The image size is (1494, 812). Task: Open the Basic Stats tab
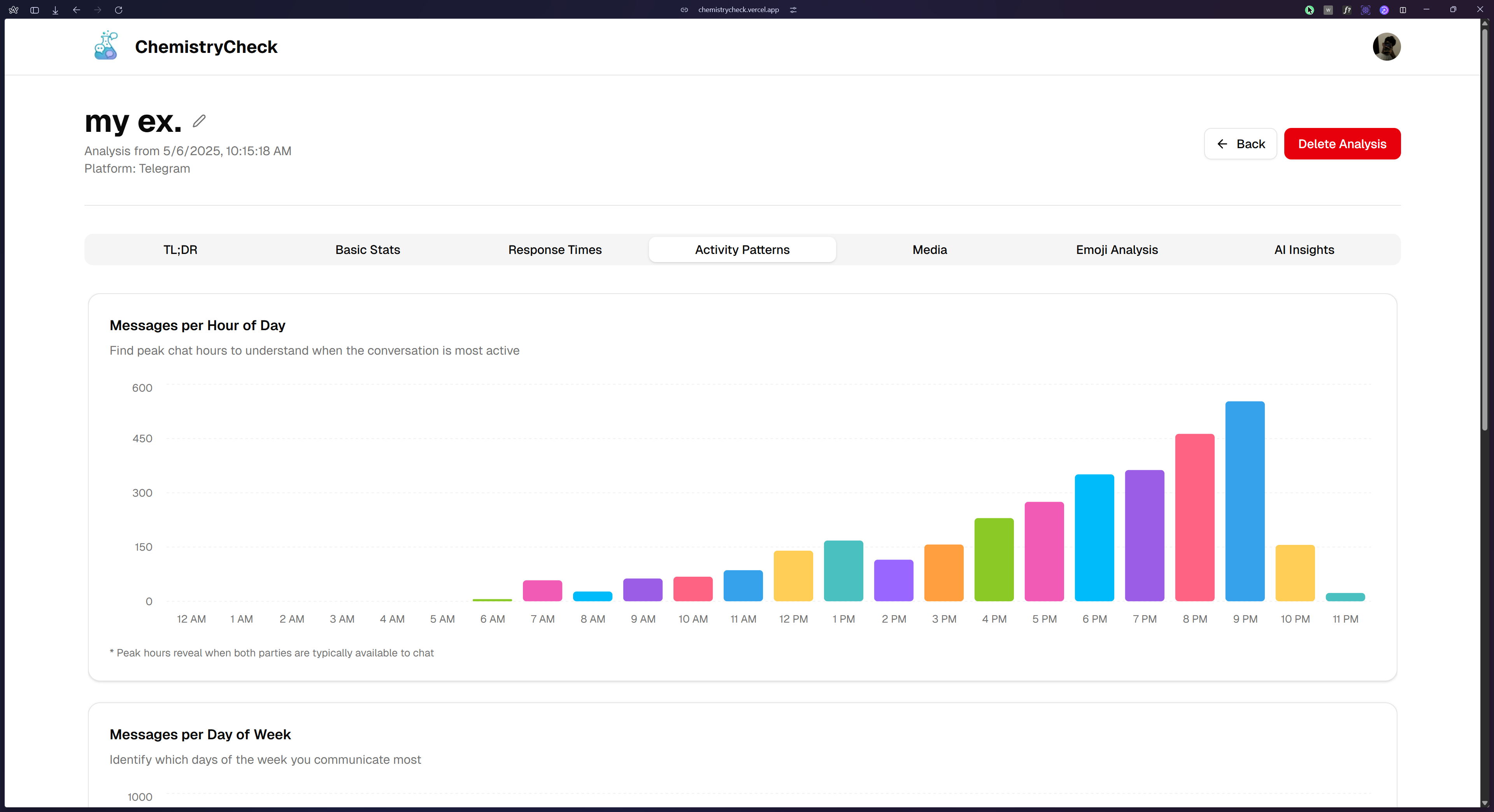click(x=368, y=250)
